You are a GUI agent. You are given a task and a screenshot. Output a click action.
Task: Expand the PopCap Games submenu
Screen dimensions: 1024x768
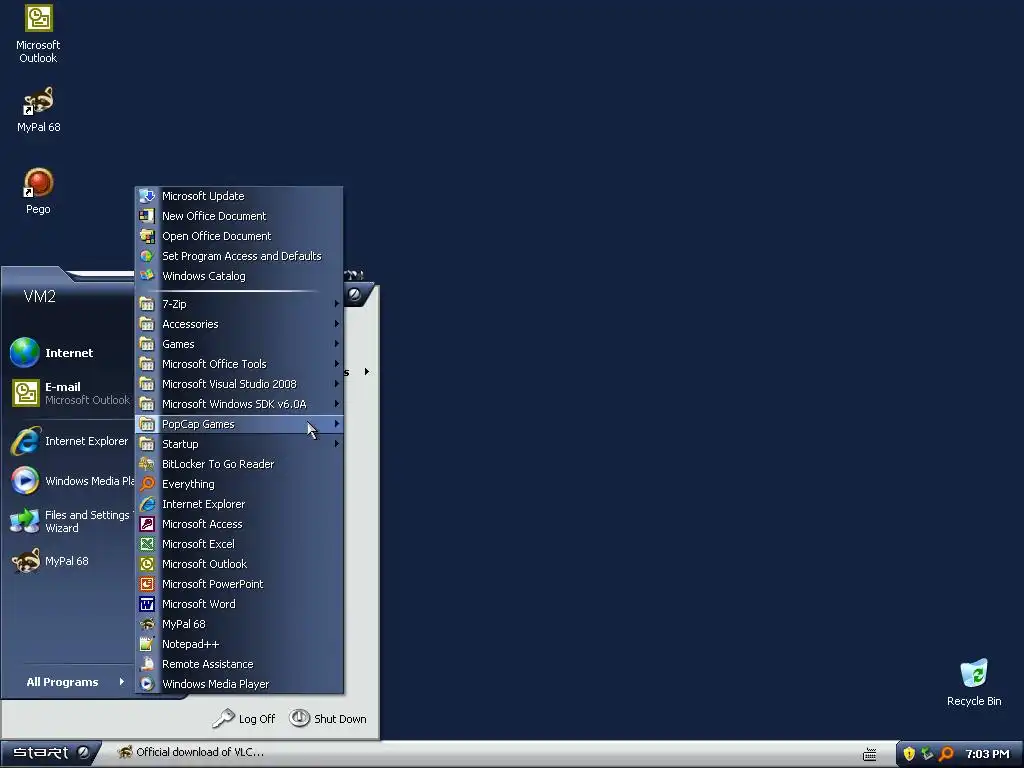pos(238,424)
